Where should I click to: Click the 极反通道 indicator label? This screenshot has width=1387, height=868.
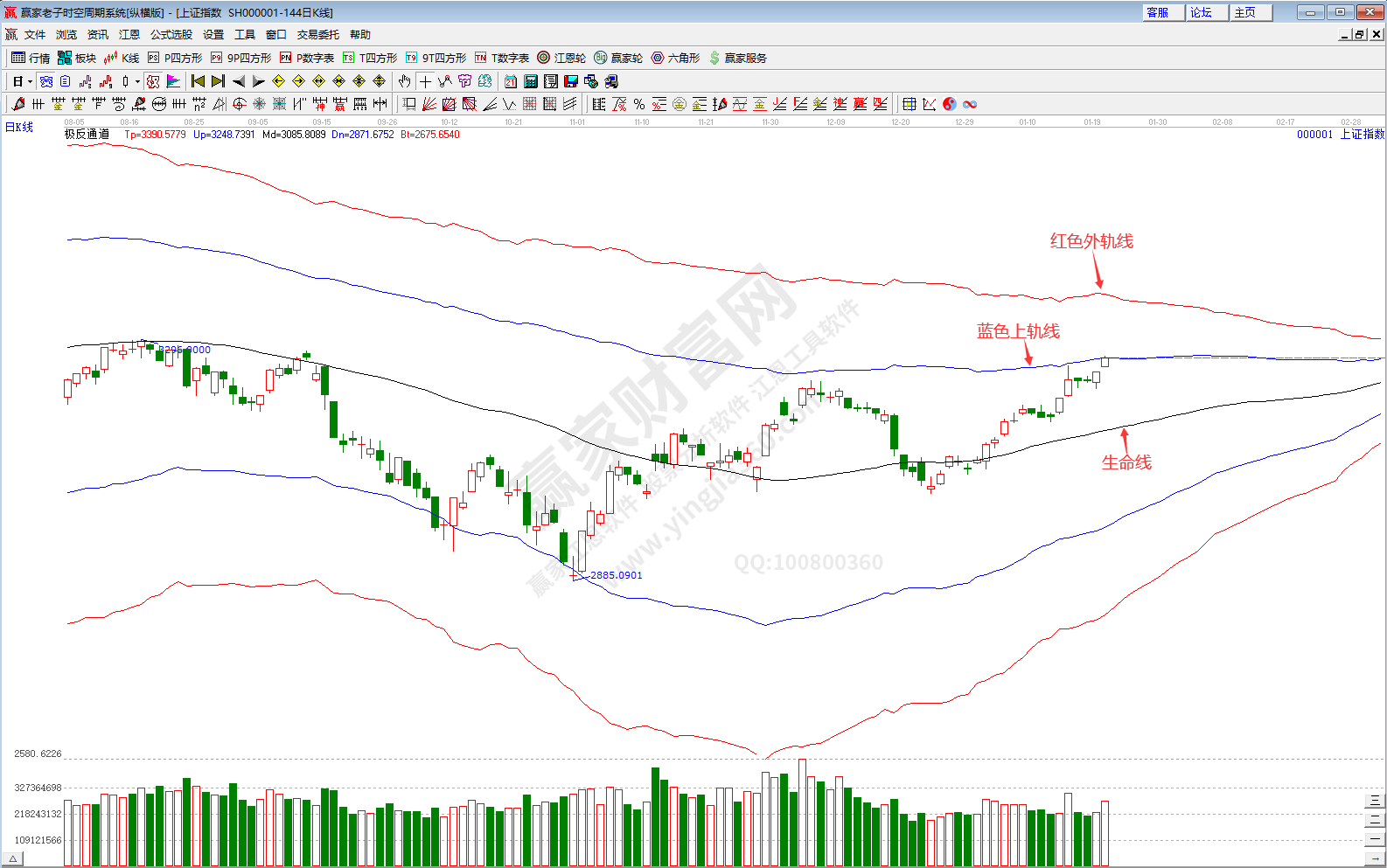[x=87, y=135]
